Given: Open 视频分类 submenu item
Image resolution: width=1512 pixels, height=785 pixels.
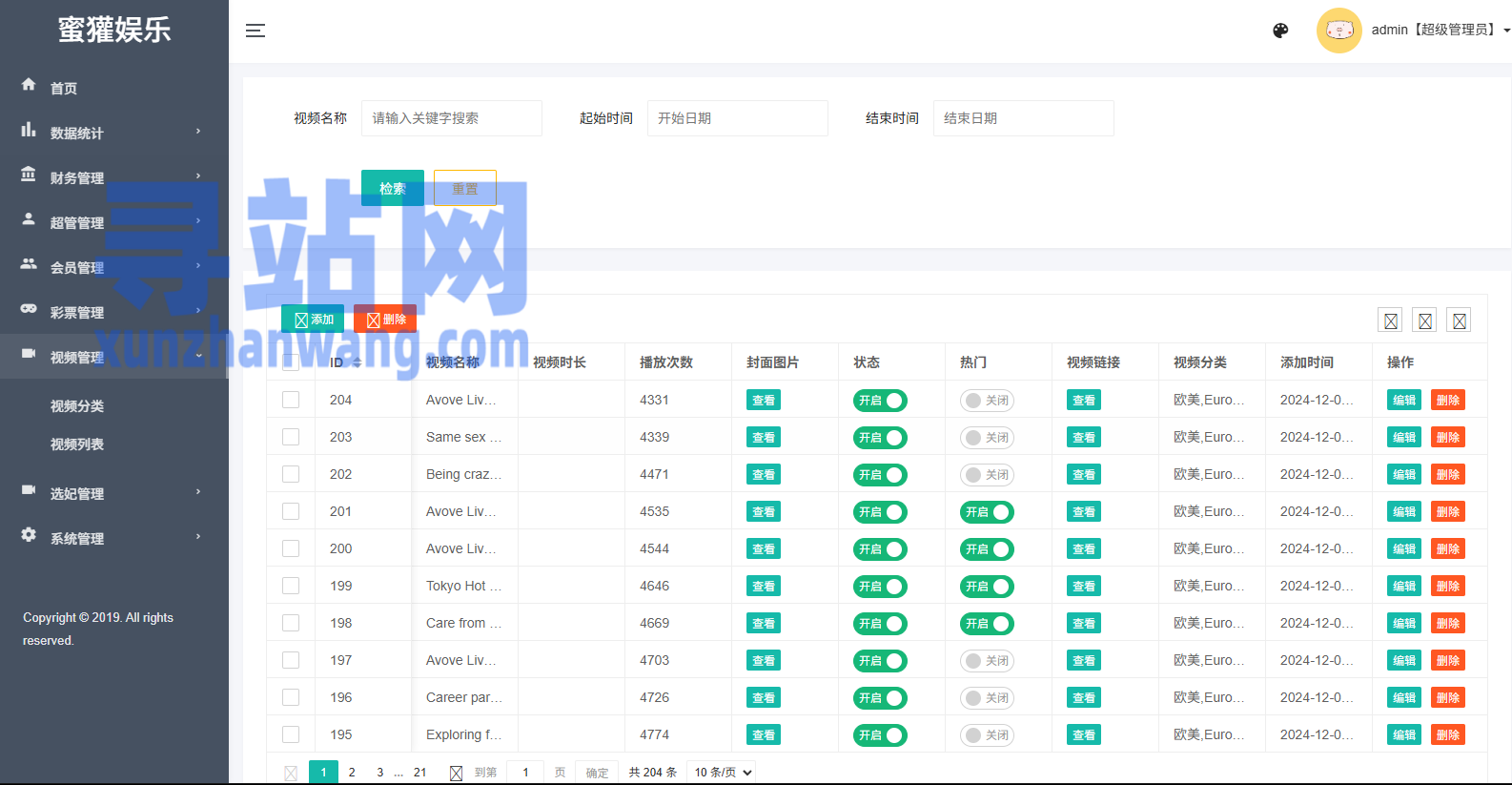Looking at the screenshot, I should click(x=77, y=406).
